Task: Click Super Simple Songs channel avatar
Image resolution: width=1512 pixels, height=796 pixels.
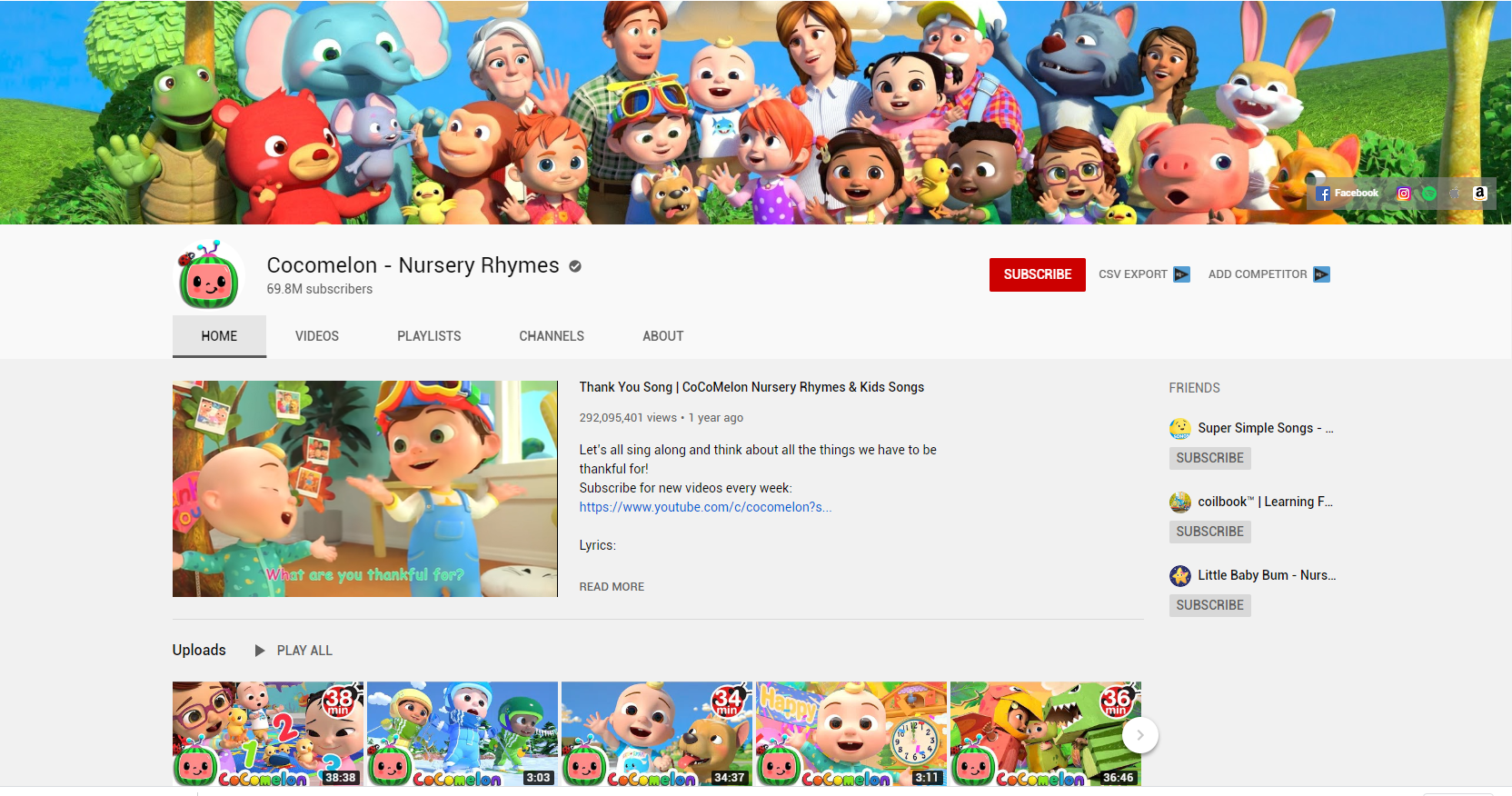Action: 1180,428
